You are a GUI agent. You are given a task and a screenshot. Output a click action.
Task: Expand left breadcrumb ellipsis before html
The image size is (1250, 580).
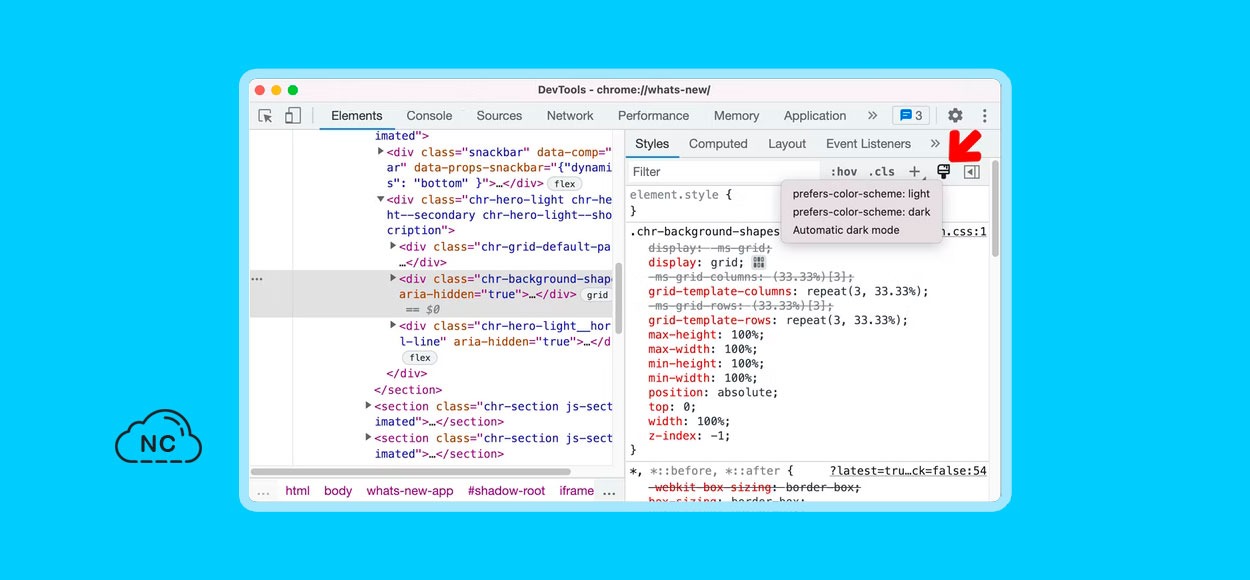(263, 491)
